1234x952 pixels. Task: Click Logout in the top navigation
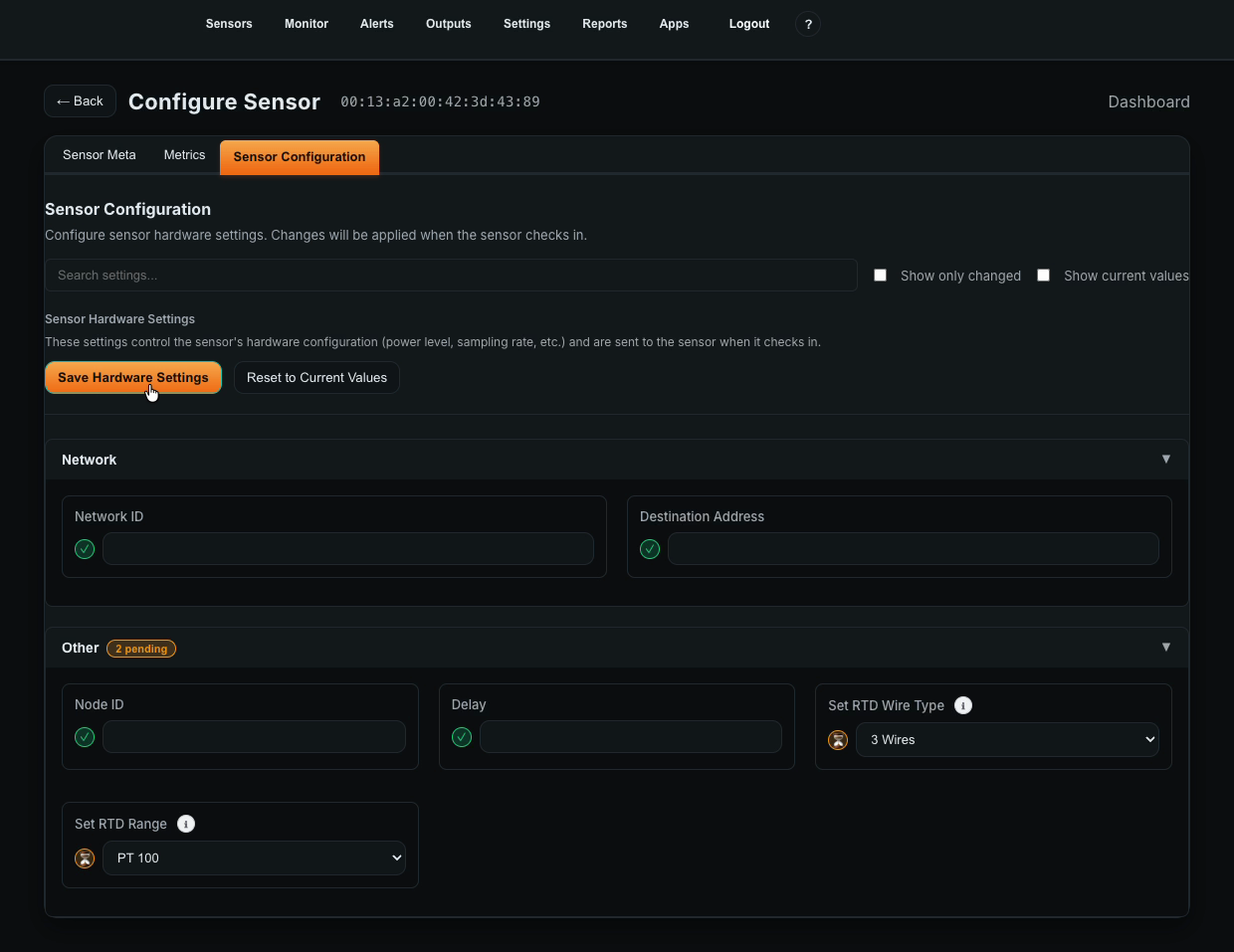coord(749,24)
